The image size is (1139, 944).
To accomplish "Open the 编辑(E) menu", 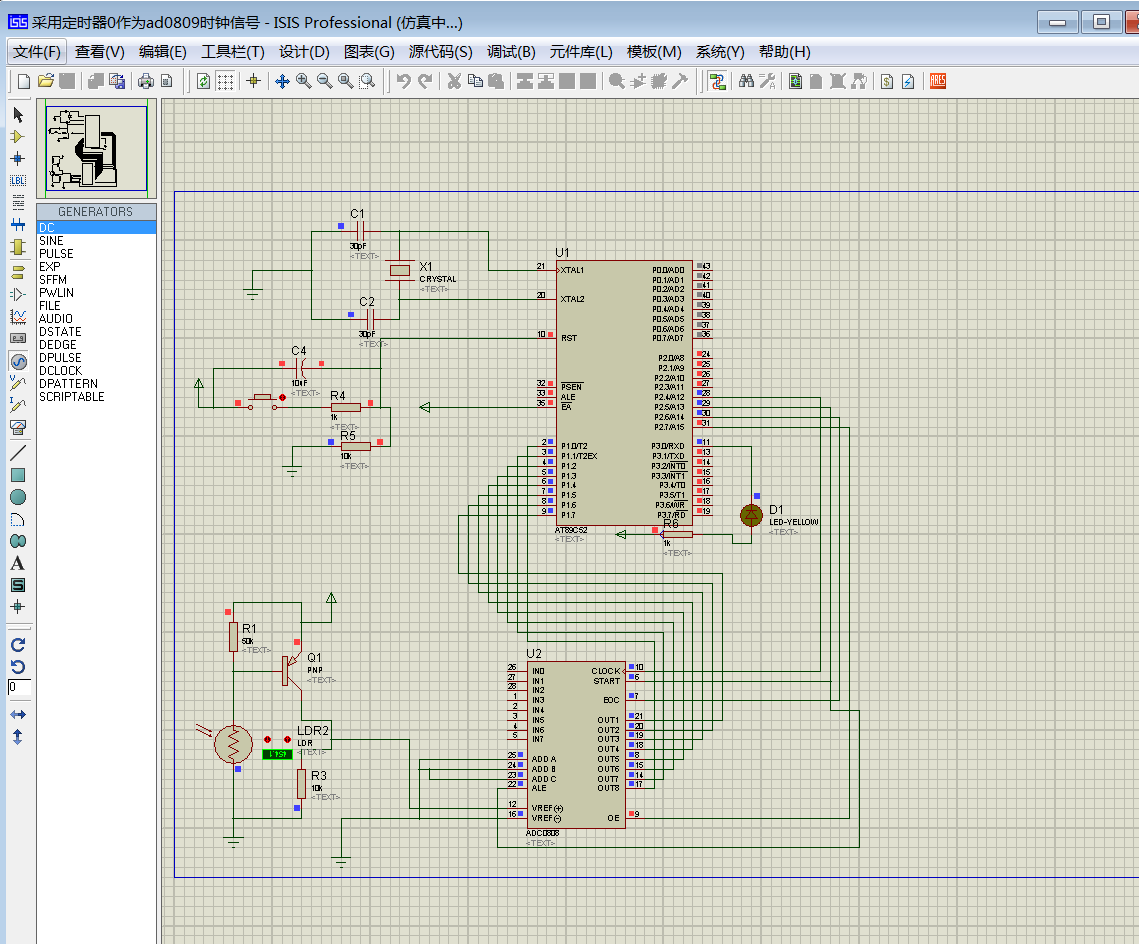I will [x=163, y=52].
